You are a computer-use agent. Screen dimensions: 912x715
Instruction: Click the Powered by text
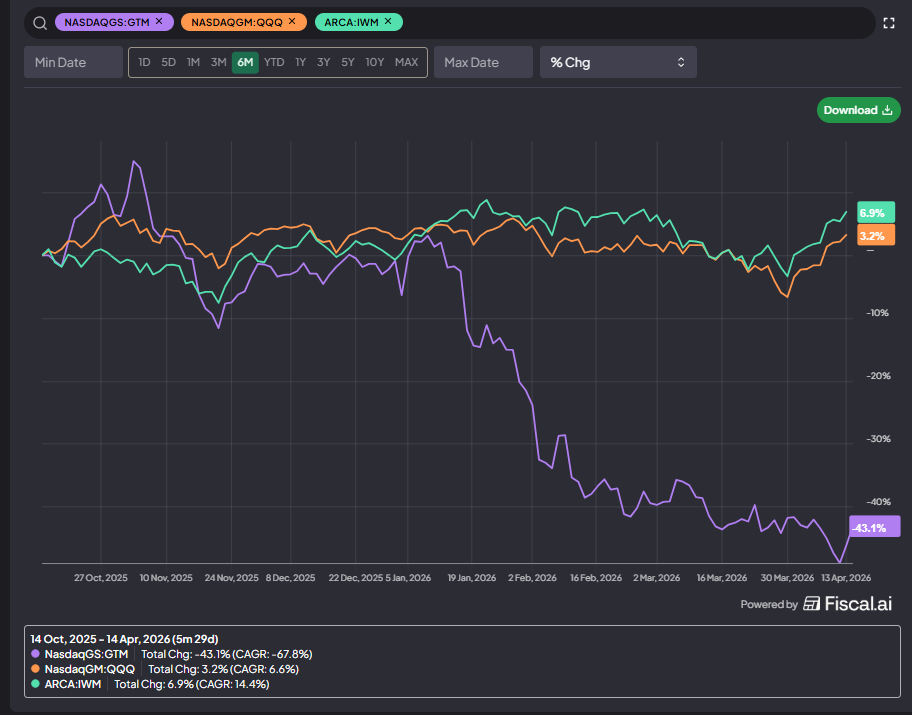point(769,604)
